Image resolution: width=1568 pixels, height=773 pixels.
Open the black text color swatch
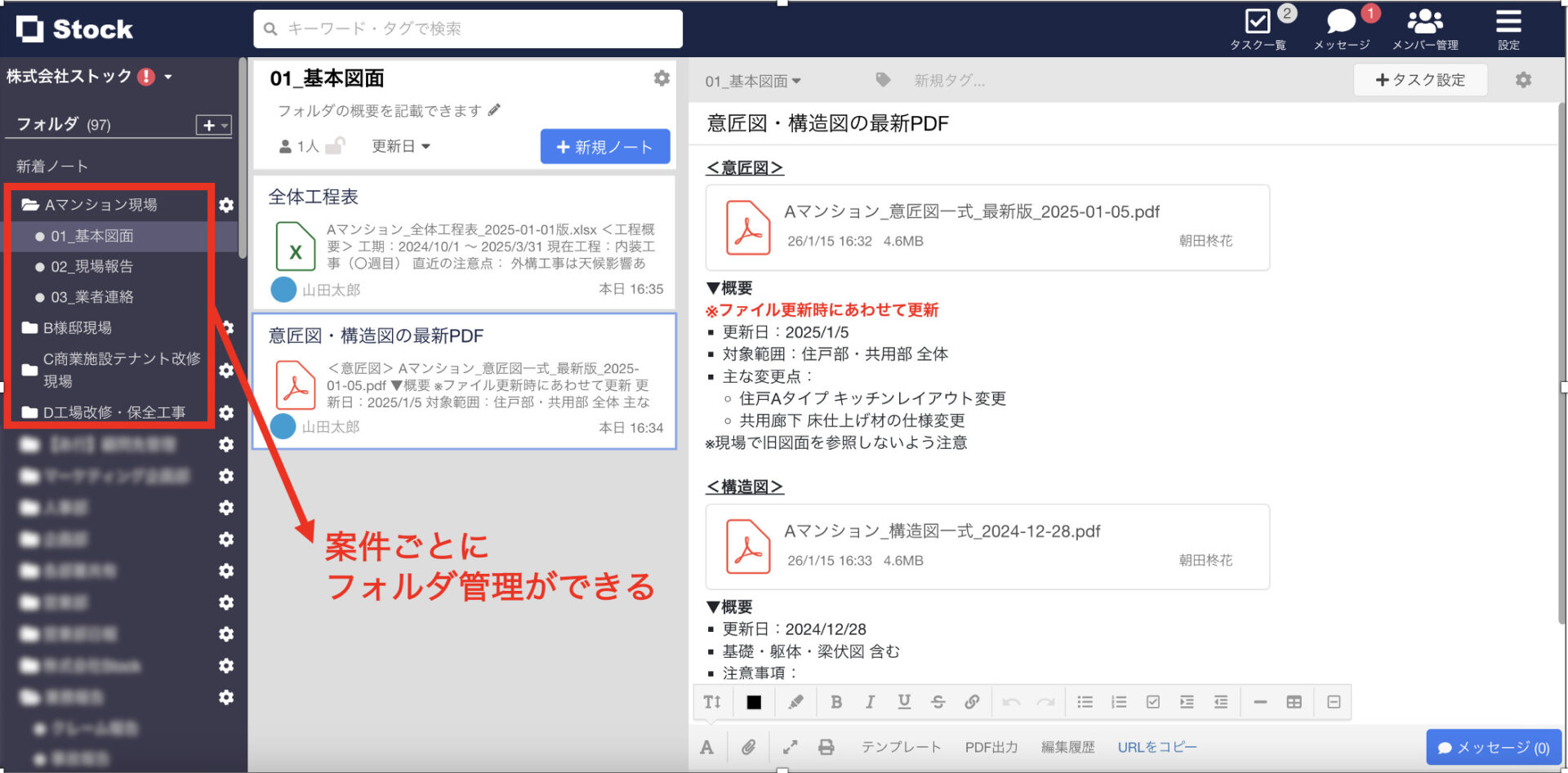tap(752, 701)
